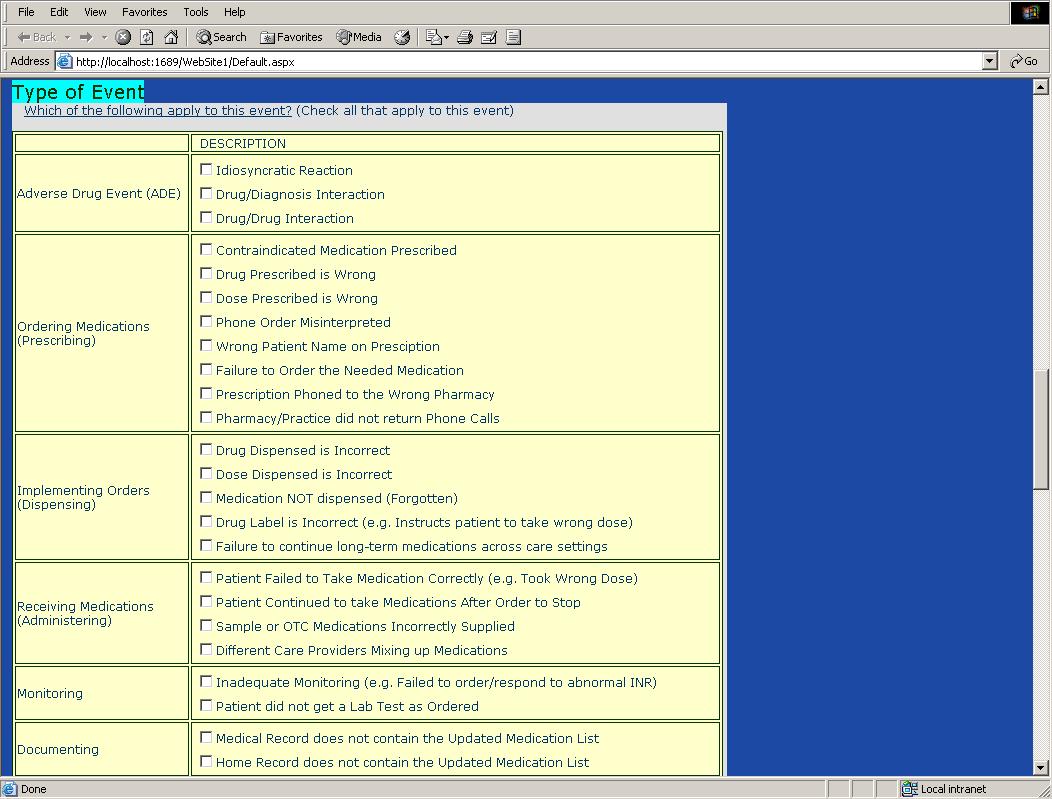
Task: Open the History icon in toolbar
Action: point(402,38)
